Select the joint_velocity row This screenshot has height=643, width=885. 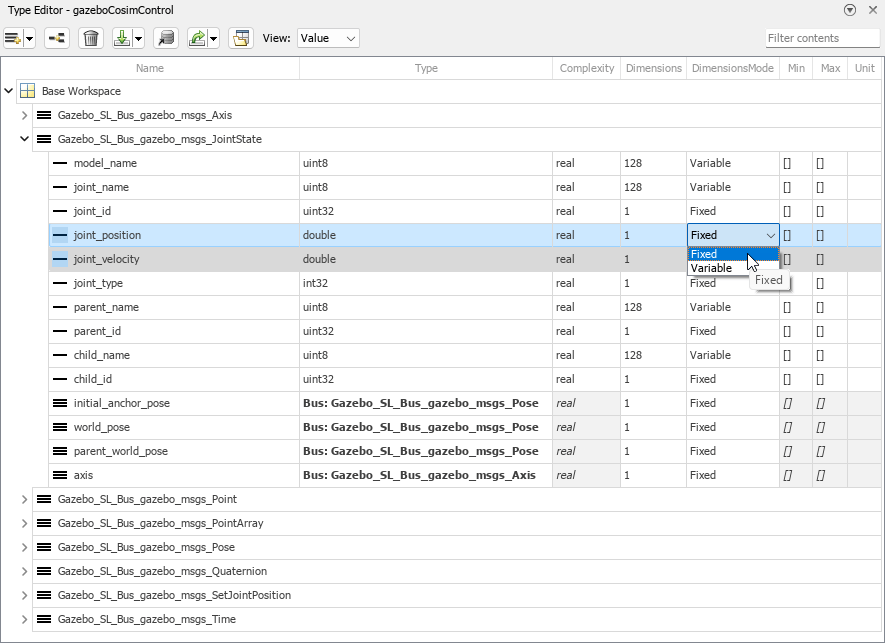pyautogui.click(x=150, y=259)
